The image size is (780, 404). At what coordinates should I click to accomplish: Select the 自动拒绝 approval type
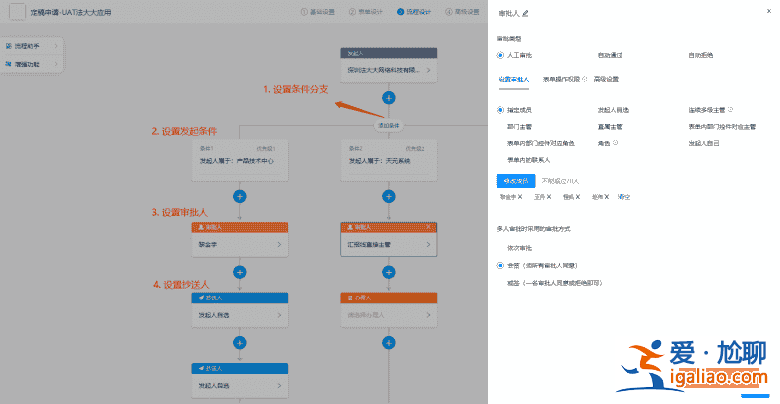pos(700,55)
